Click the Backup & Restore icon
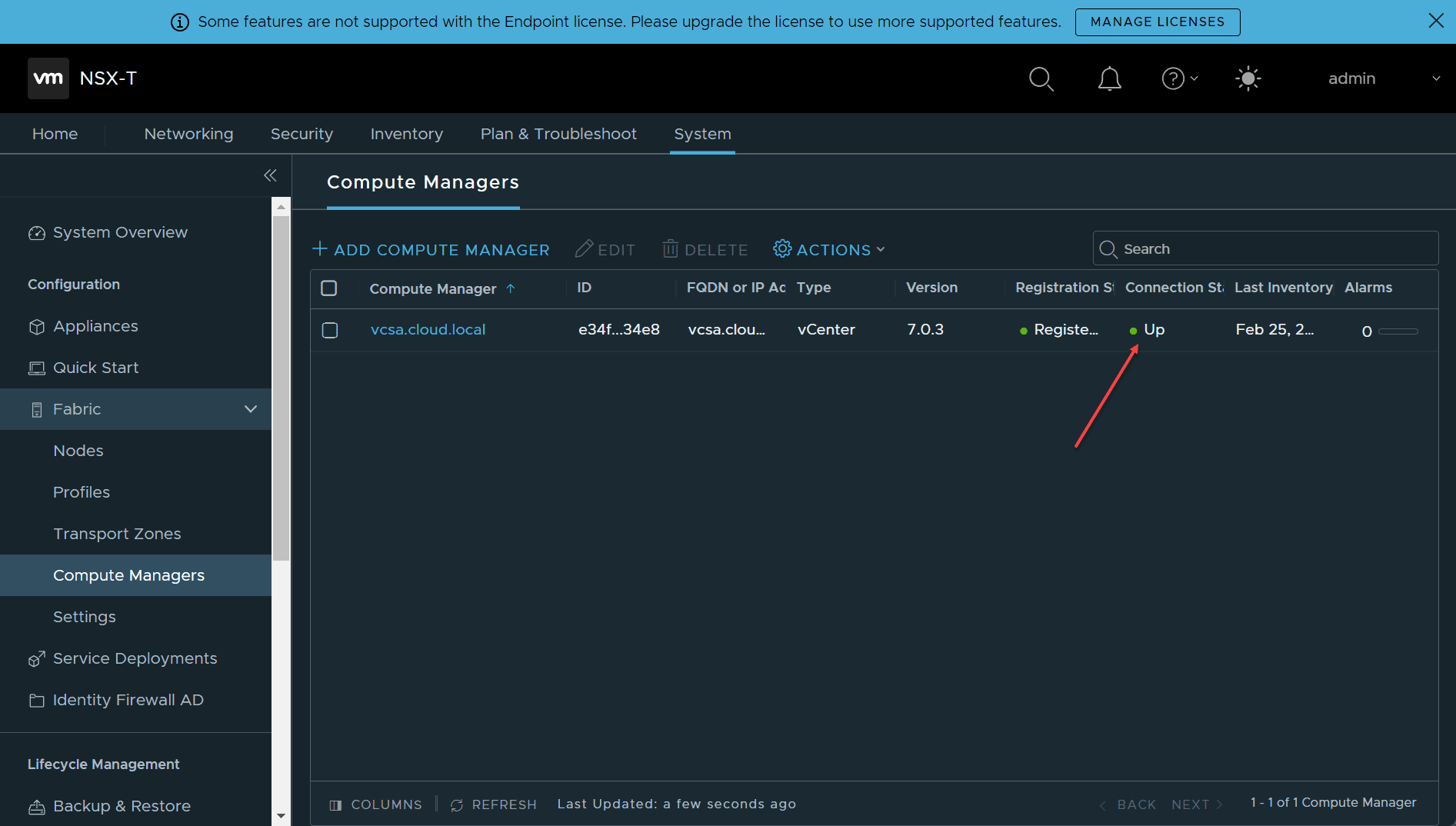The image size is (1456, 826). (36, 806)
